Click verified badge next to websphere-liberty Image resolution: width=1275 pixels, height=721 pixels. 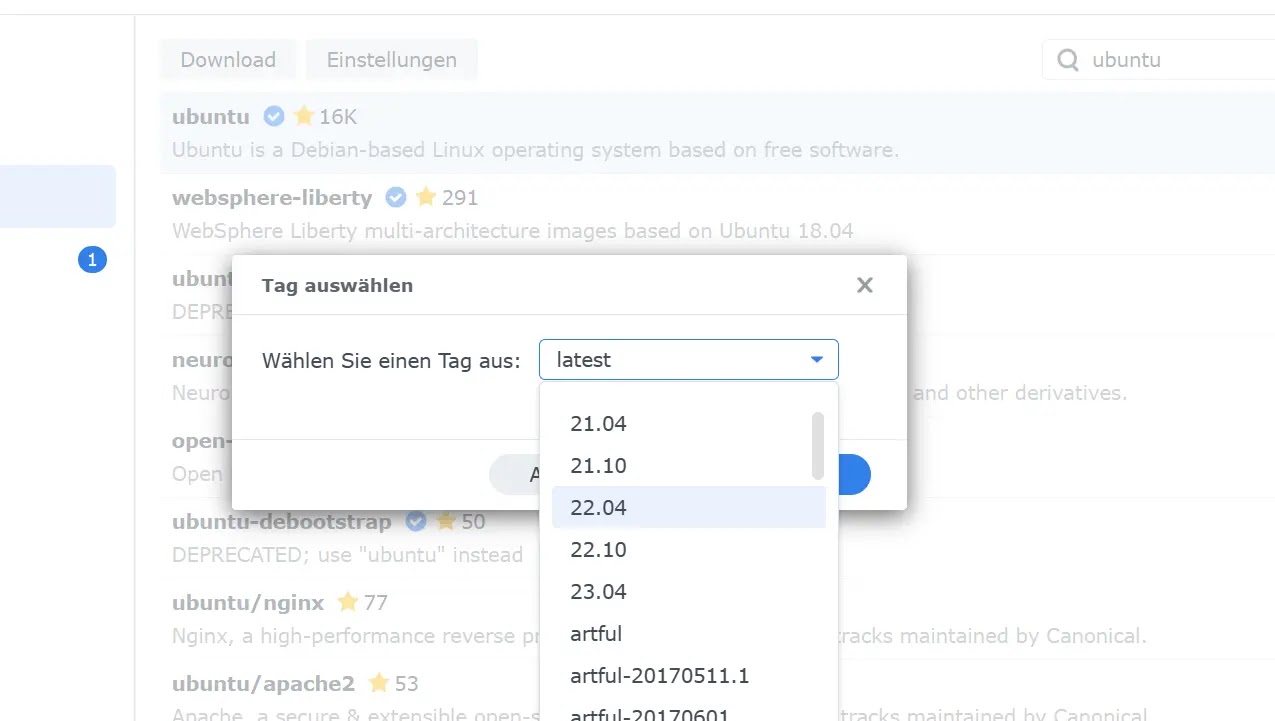[396, 197]
